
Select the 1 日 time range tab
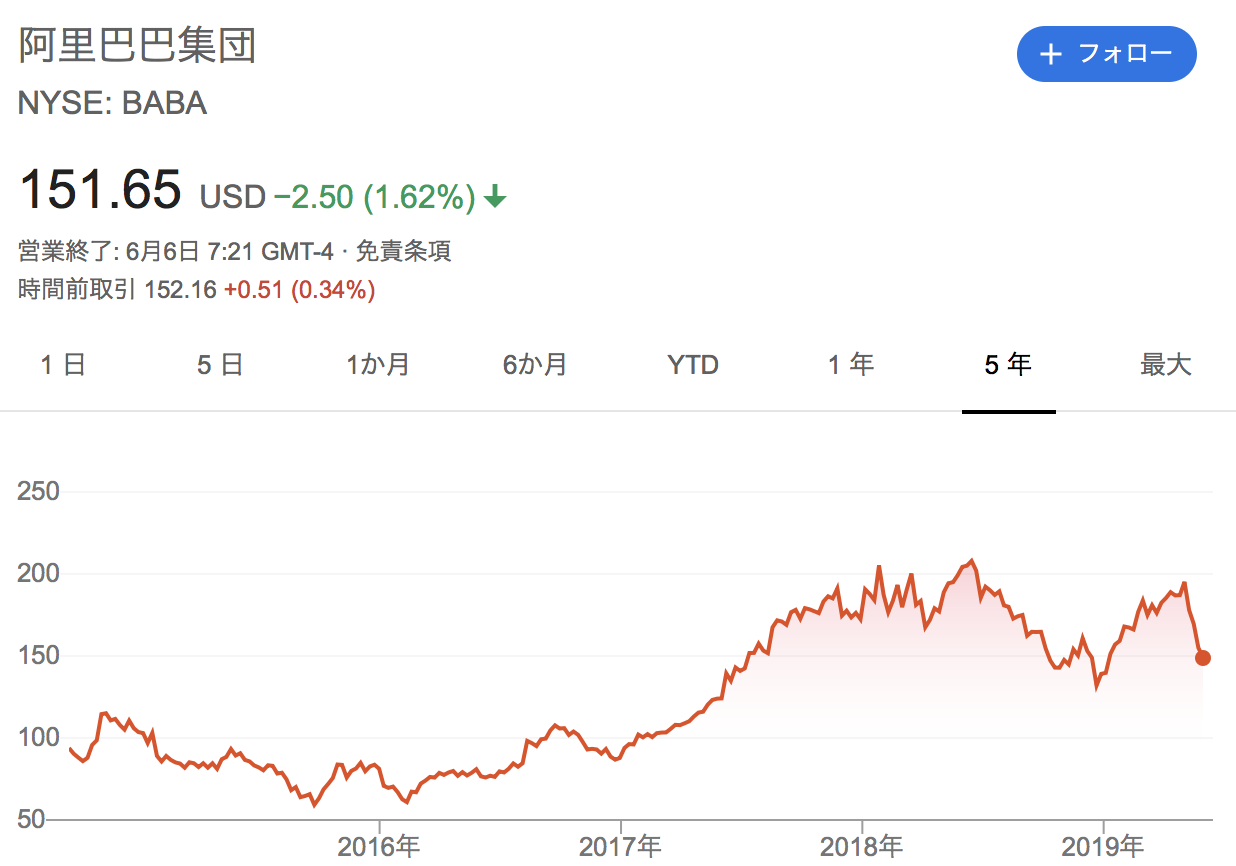click(x=63, y=364)
